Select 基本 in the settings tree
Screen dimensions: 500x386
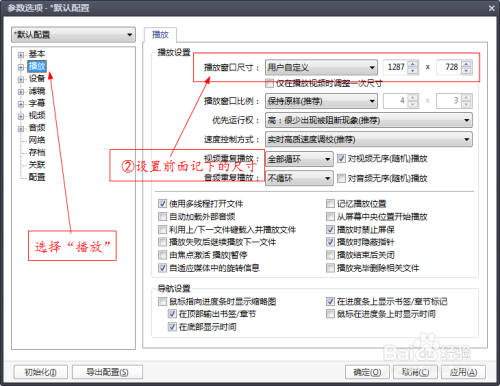pyautogui.click(x=37, y=54)
